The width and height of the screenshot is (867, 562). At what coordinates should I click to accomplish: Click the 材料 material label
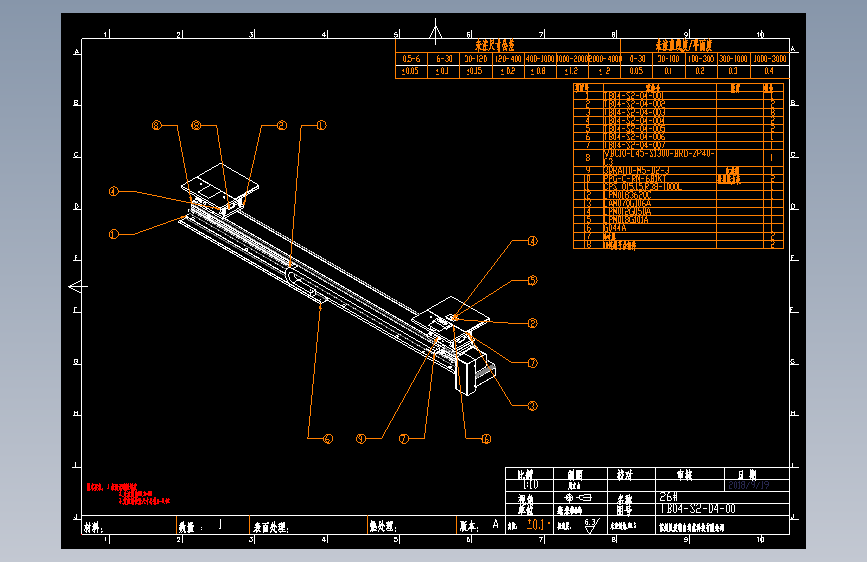(x=93, y=528)
